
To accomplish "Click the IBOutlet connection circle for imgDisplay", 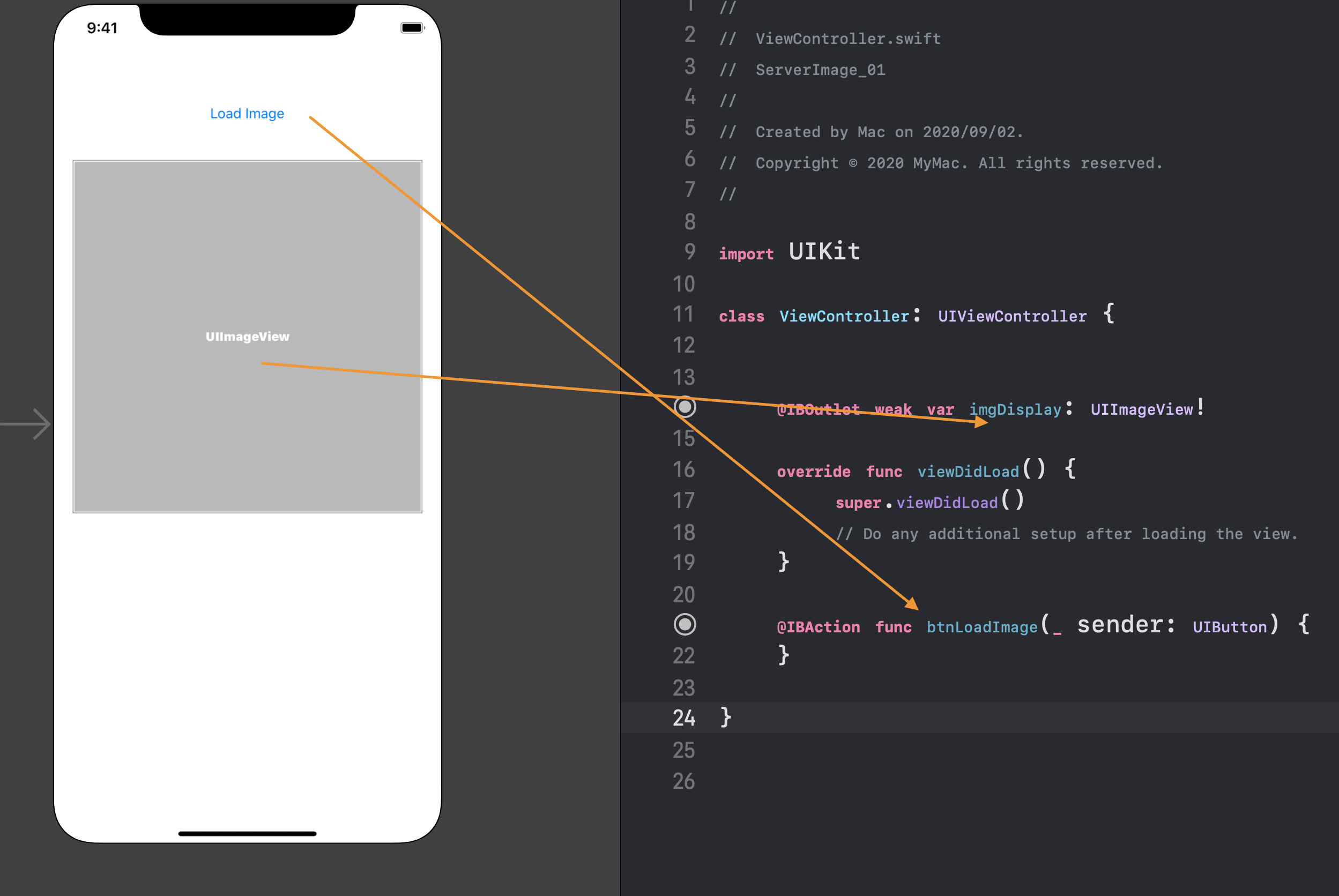I will (685, 407).
